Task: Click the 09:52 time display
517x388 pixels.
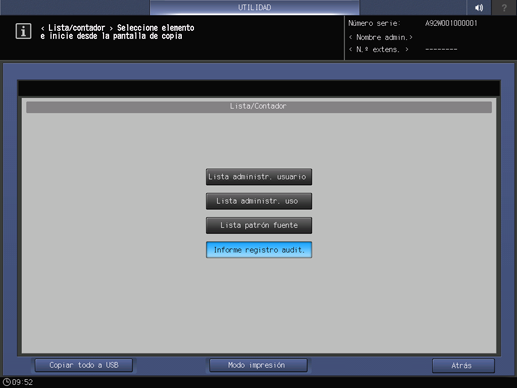Action: 22,382
